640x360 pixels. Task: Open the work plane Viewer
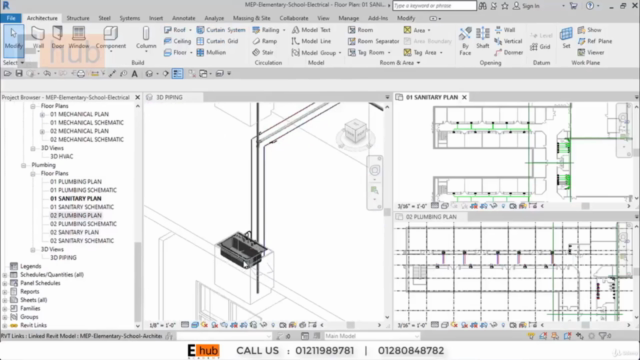click(x=591, y=52)
